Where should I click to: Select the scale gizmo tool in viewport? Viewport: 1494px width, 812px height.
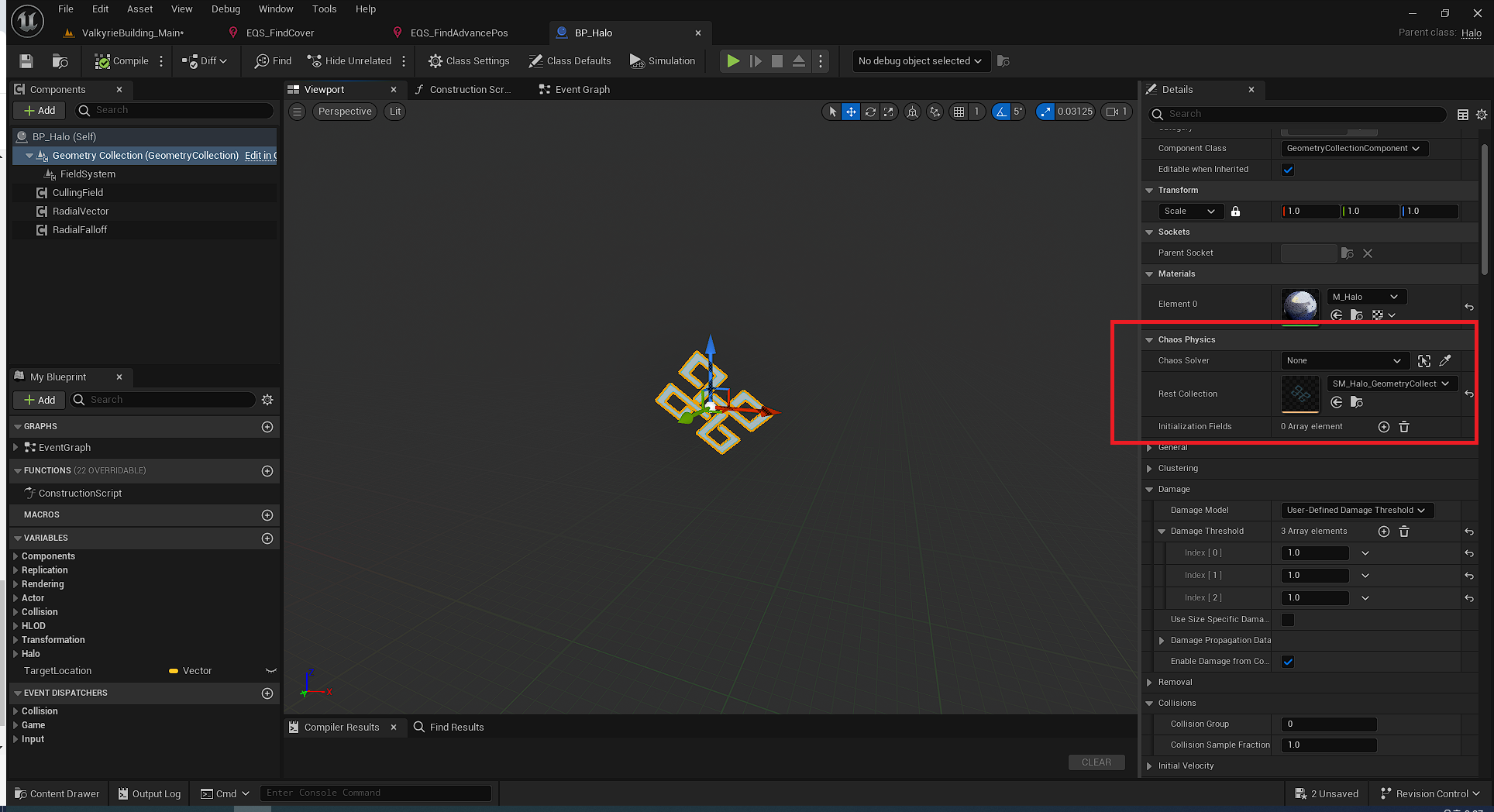(x=889, y=112)
